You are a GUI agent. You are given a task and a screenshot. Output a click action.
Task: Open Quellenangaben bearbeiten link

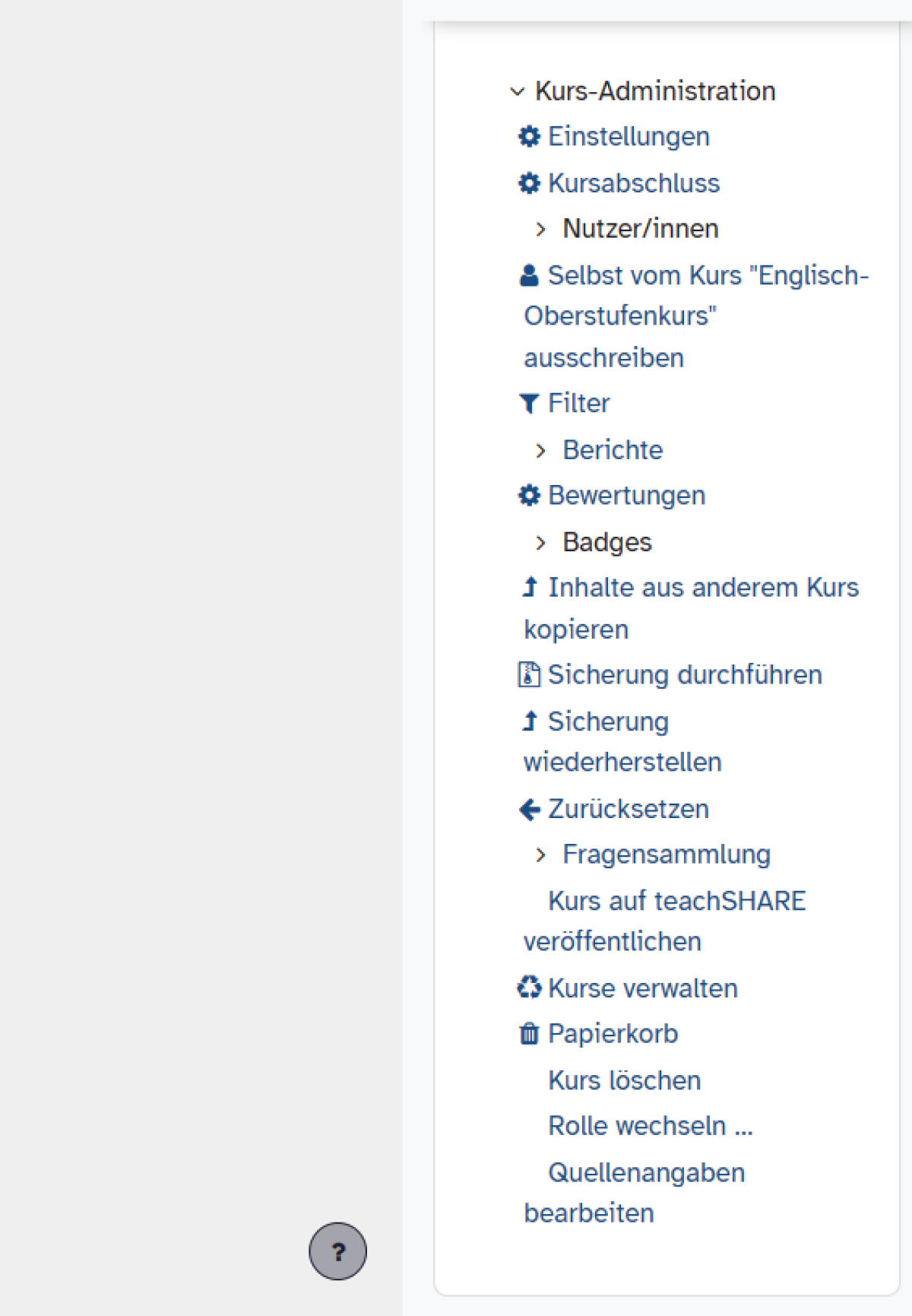[646, 1173]
